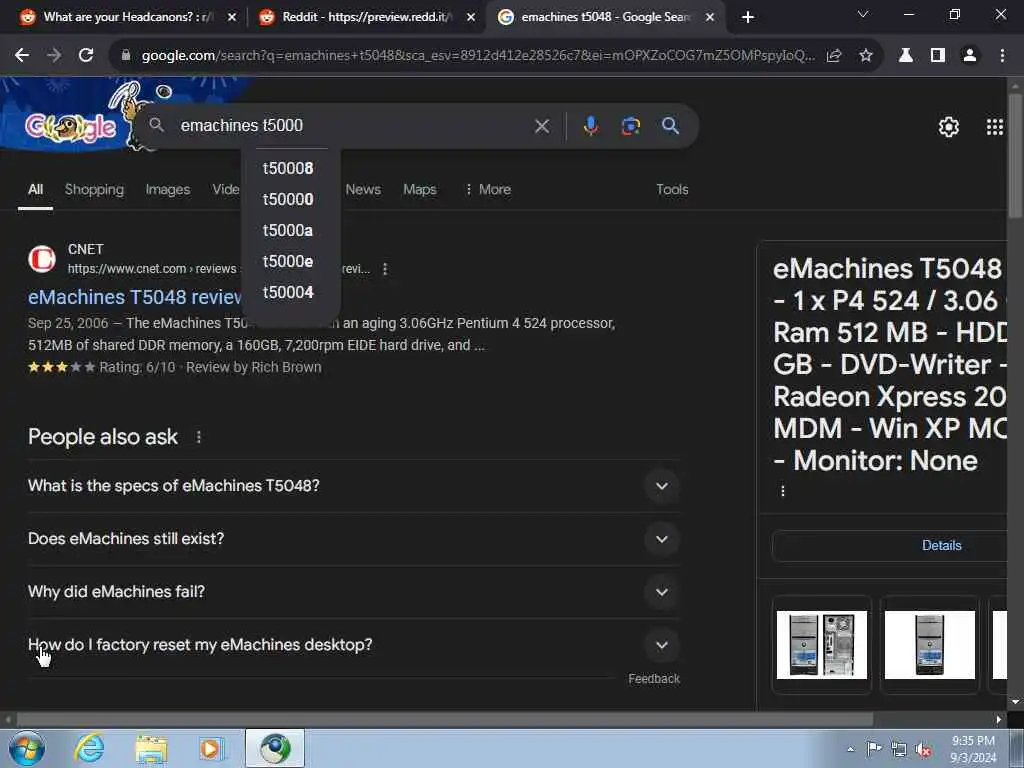Clear the search box with the X icon
Viewport: 1024px width, 768px height.
[542, 126]
